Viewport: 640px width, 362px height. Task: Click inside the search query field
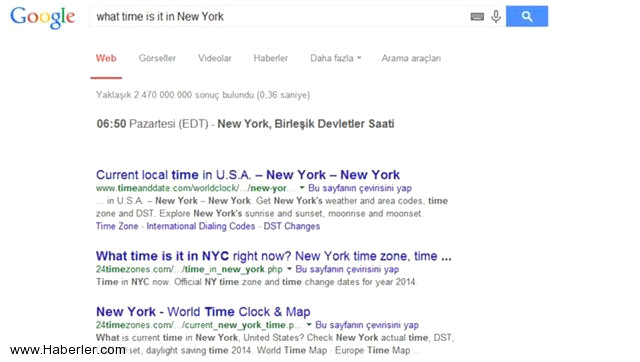tap(280, 16)
